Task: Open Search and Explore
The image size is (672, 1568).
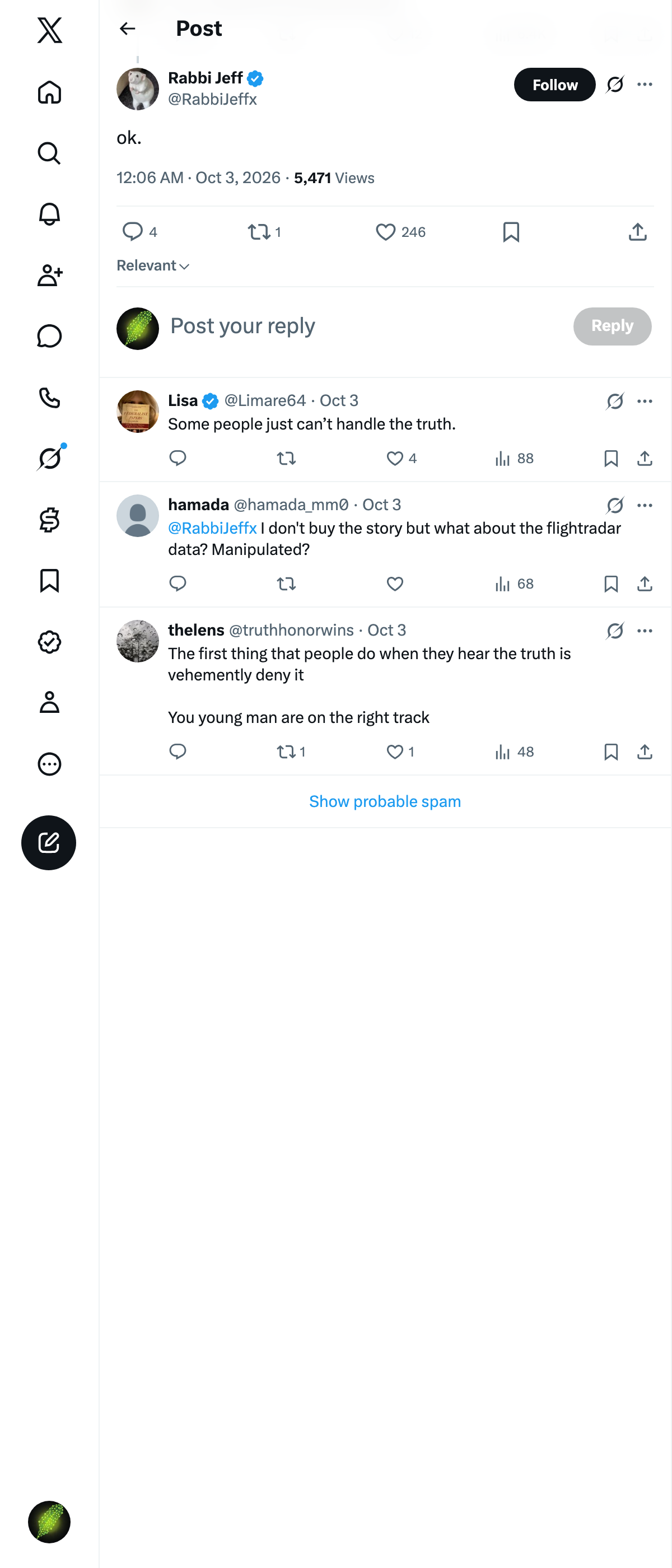Action: [x=49, y=153]
